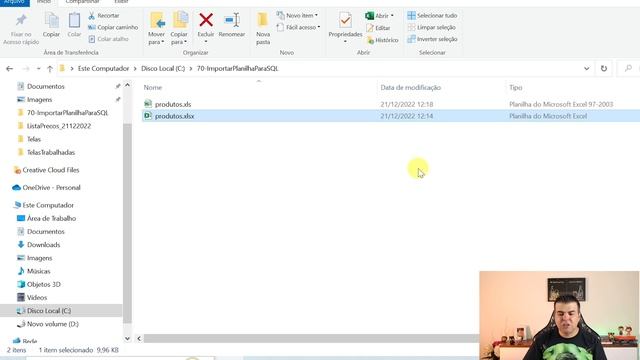Open Downloads in sidebar
This screenshot has height=360, width=640.
click(43, 245)
